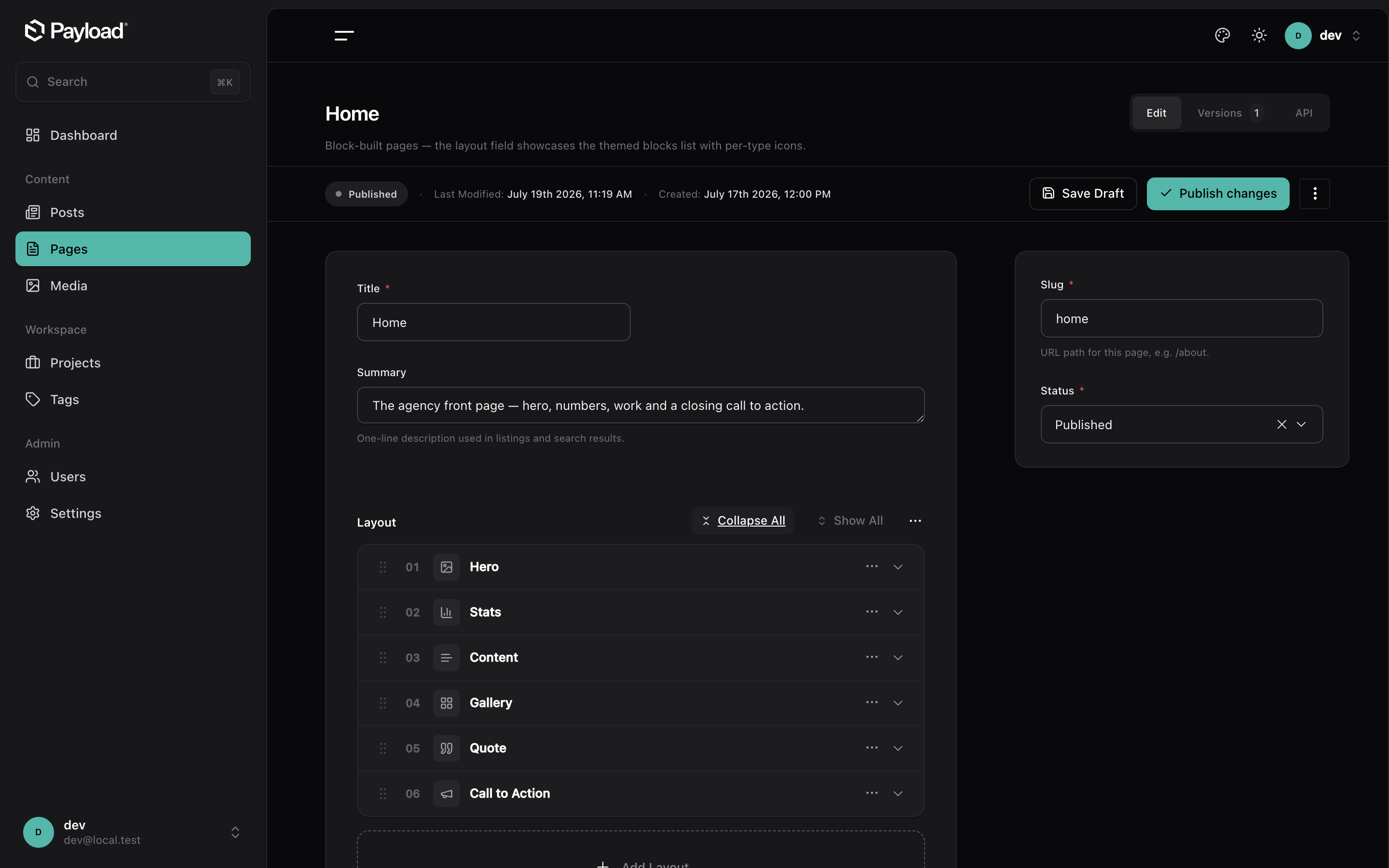Open document actions kebab menu

tap(1314, 194)
